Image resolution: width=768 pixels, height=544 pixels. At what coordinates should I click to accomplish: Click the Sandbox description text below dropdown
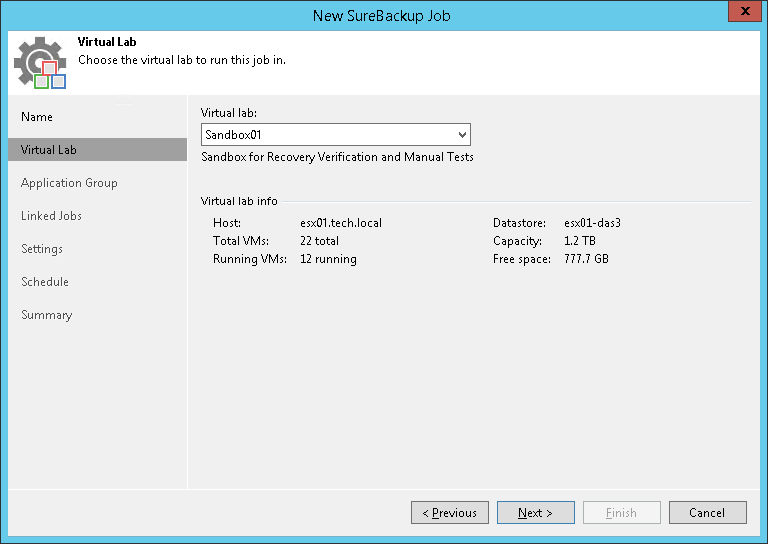click(337, 157)
